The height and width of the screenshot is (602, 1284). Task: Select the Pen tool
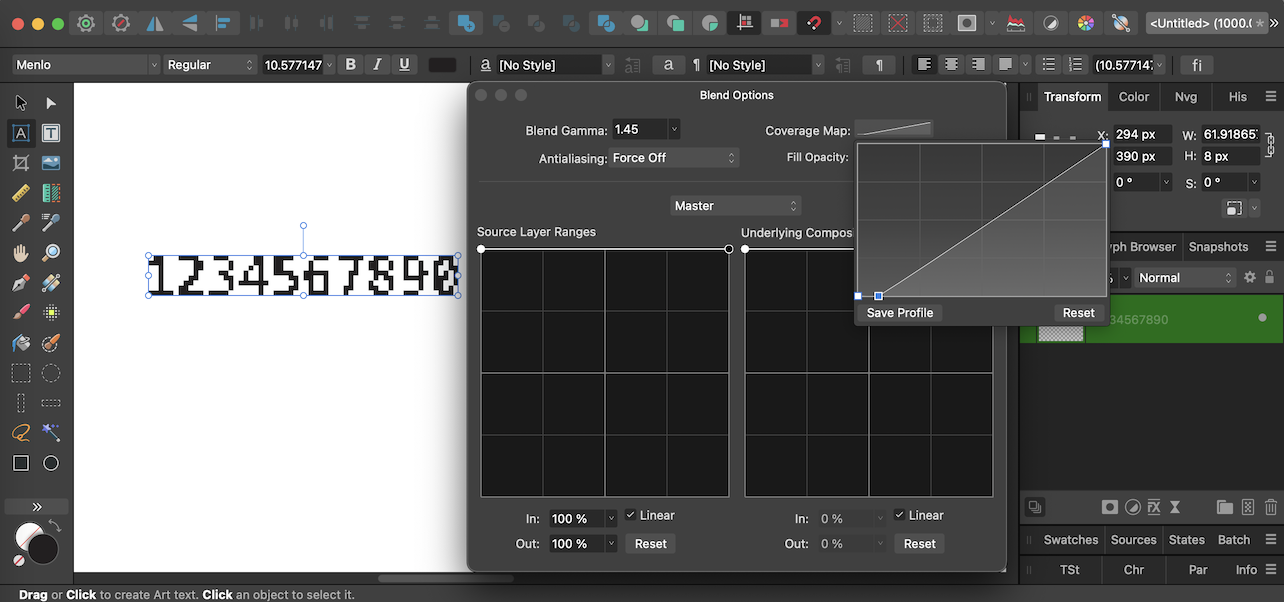coord(21,281)
